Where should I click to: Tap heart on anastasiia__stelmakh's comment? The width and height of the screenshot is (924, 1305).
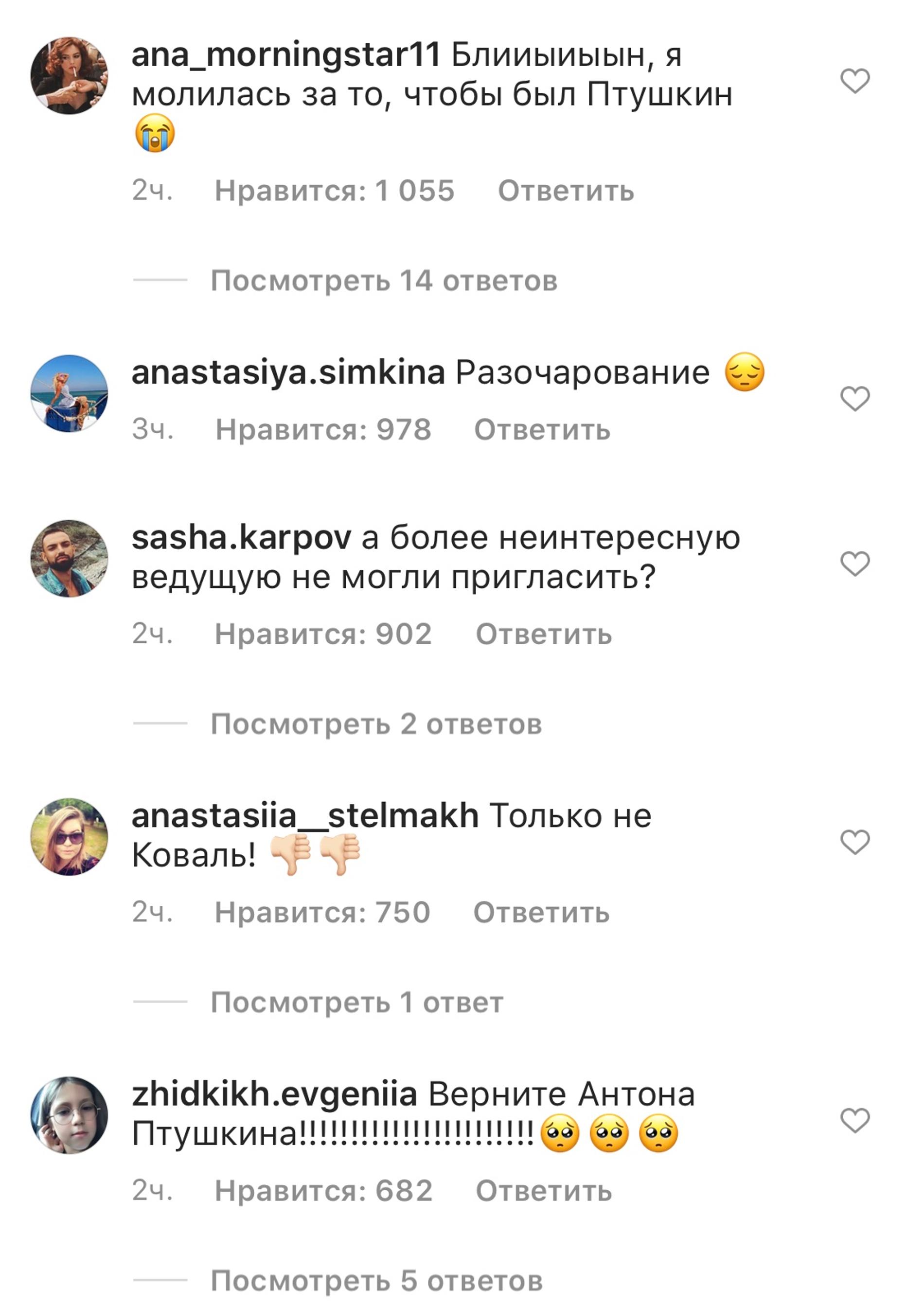pos(854,841)
